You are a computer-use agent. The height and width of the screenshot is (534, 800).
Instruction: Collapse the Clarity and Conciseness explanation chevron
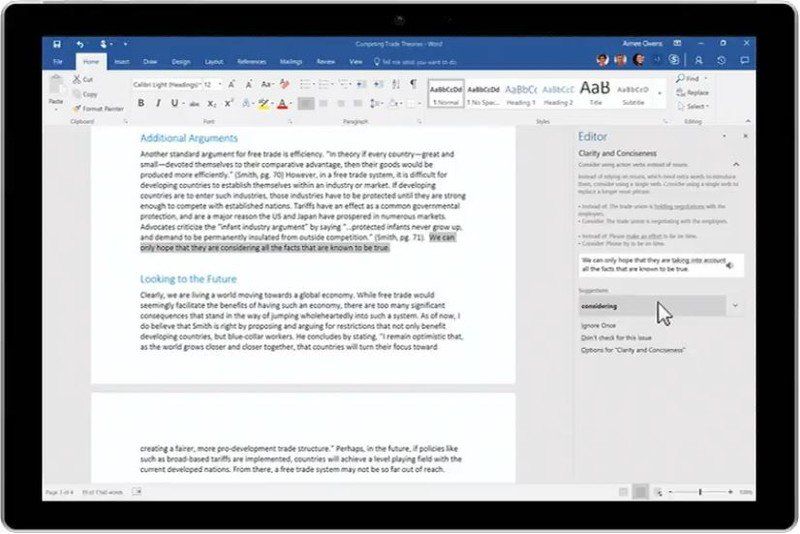736,164
